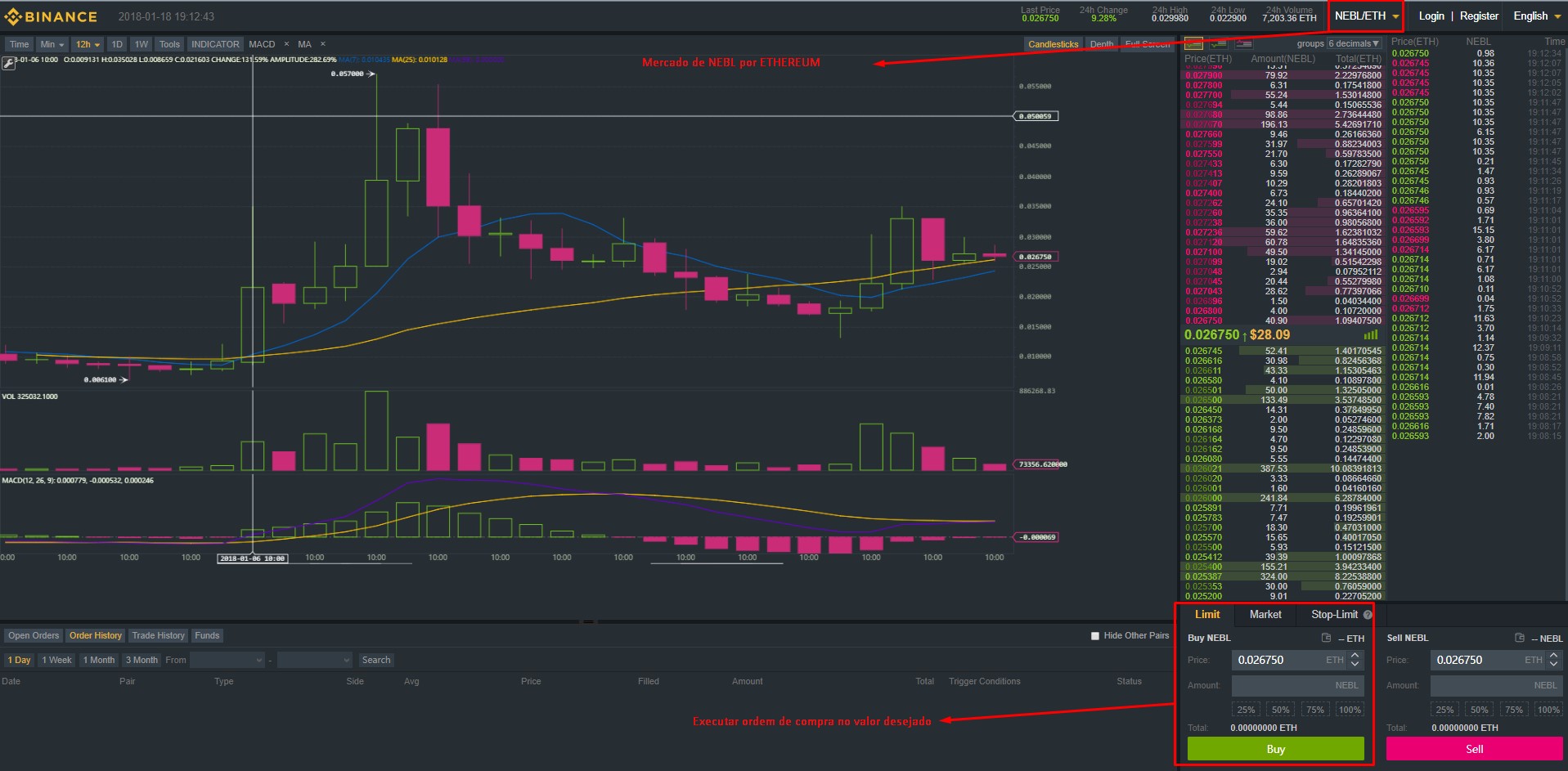Switch to Candlesticks chart view
Screen dimensions: 1568x771
point(1053,44)
